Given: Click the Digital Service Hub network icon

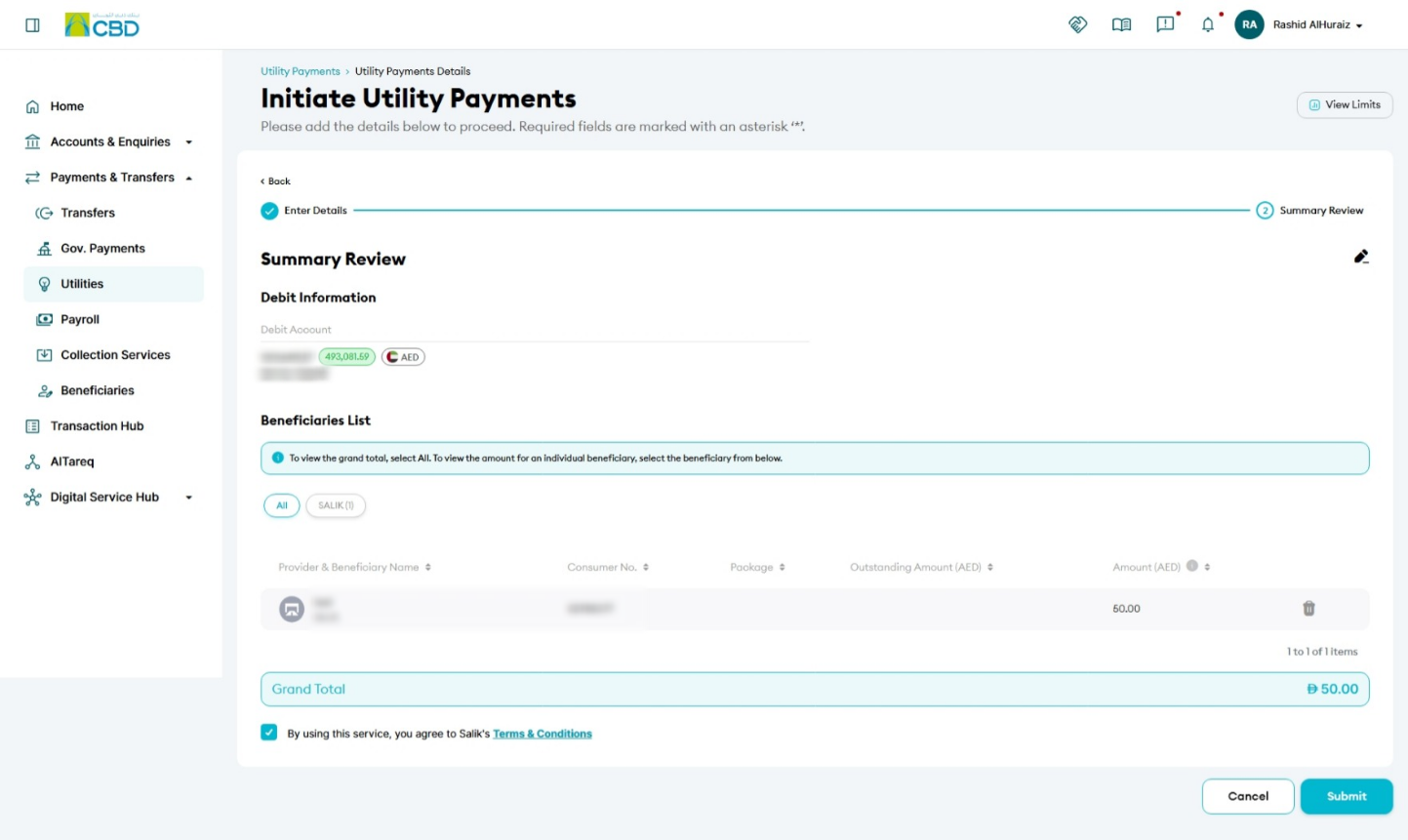Looking at the screenshot, I should pos(32,498).
